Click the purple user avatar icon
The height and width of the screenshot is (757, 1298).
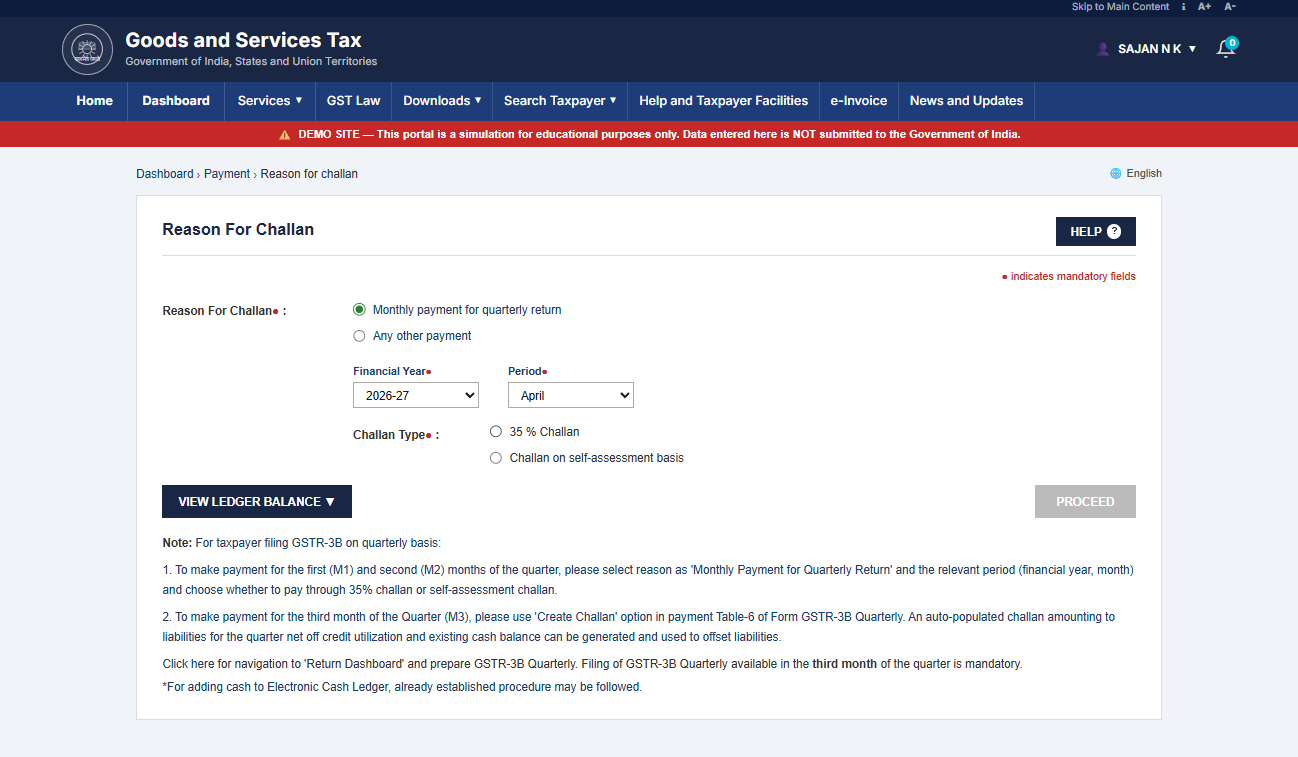1103,49
